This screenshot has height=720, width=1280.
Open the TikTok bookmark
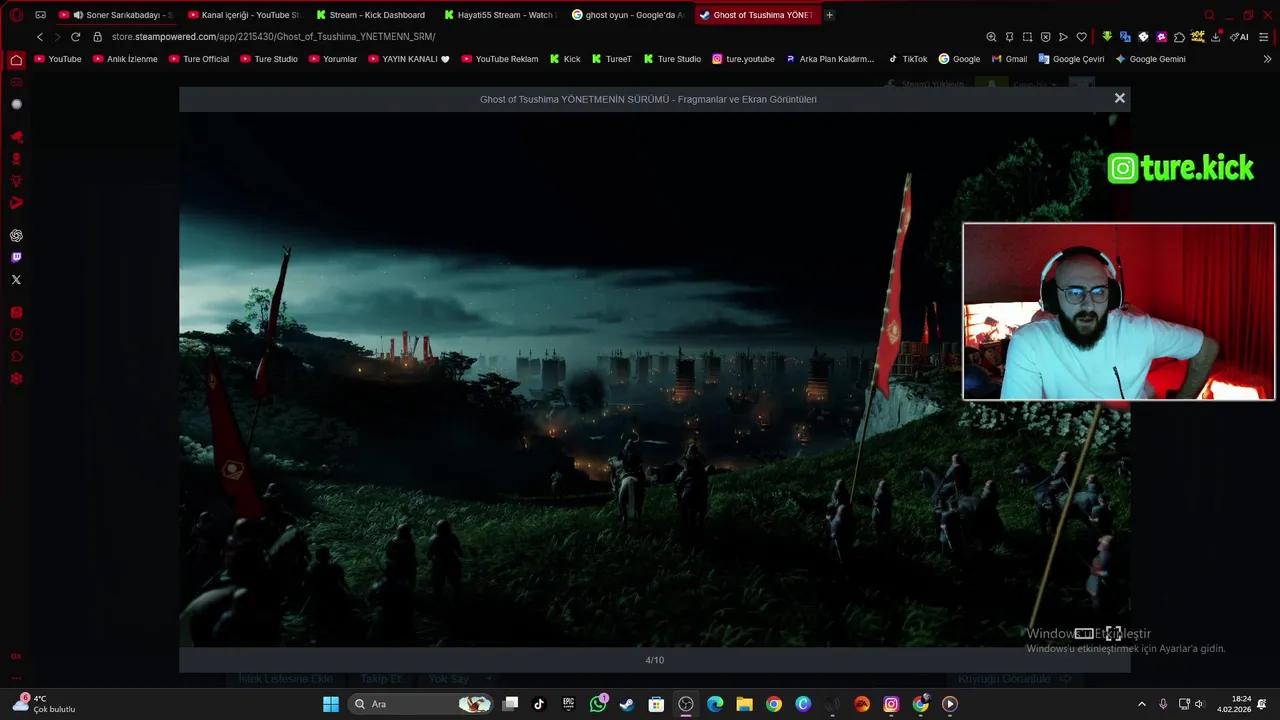(908, 59)
